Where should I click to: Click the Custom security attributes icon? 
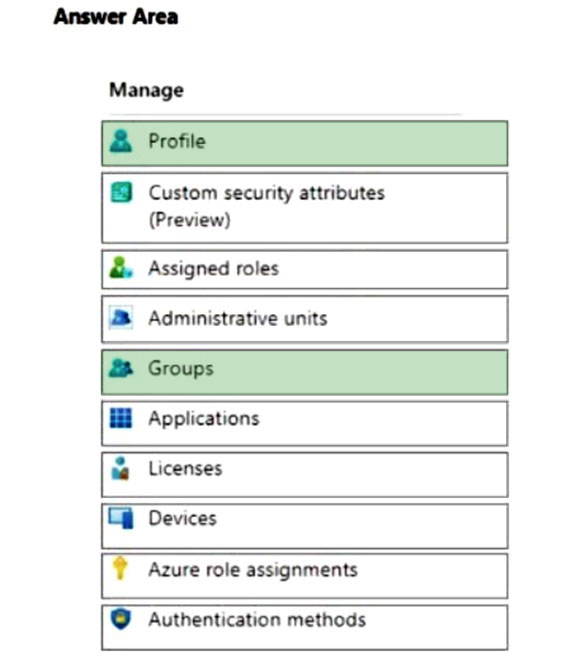coord(121,193)
